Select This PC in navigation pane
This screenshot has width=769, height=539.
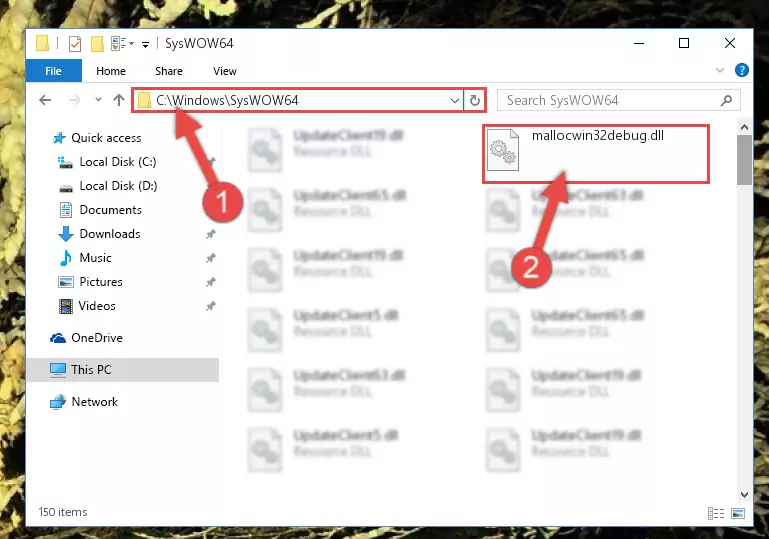[x=123, y=370]
